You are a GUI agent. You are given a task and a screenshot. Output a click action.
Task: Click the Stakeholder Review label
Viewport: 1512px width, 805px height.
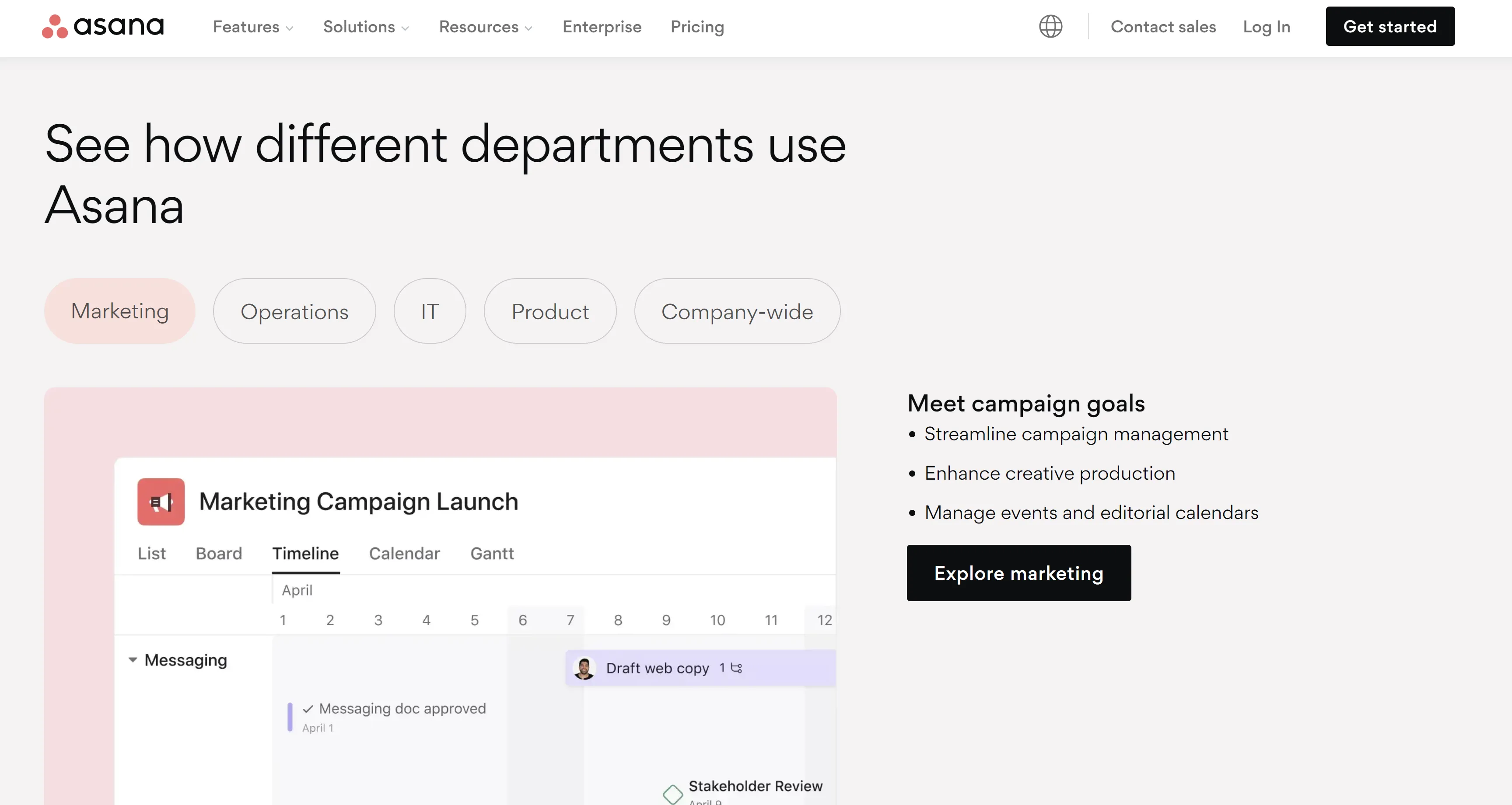click(x=756, y=786)
